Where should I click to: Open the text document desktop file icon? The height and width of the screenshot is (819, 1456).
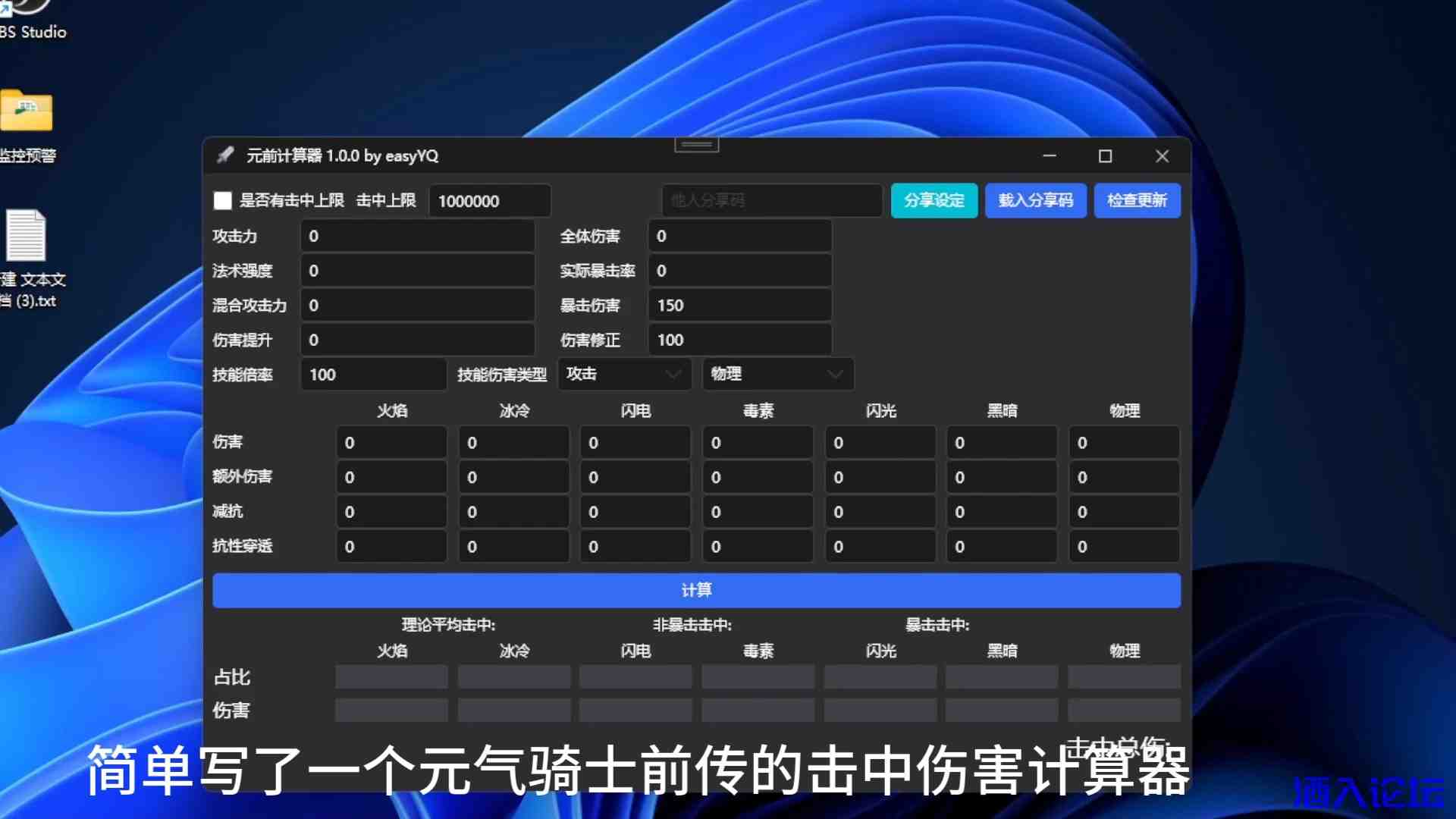tap(27, 237)
